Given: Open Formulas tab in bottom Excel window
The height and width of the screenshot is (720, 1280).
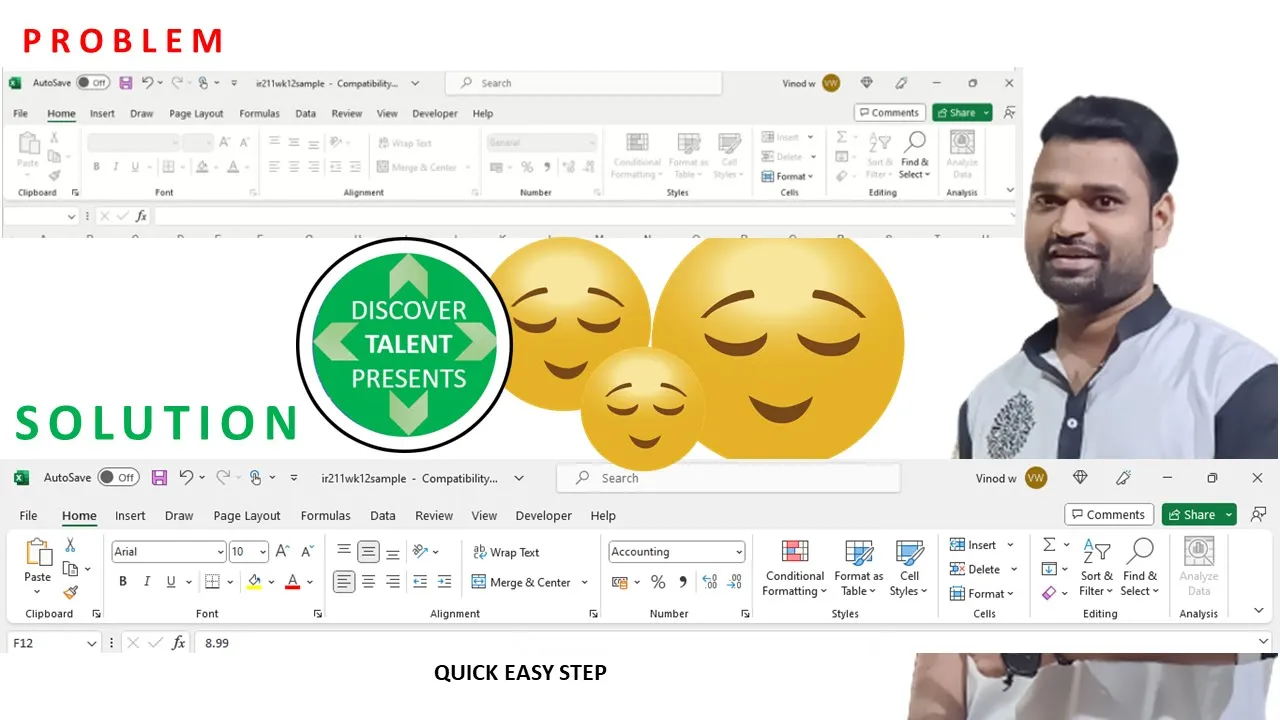Looking at the screenshot, I should (326, 516).
